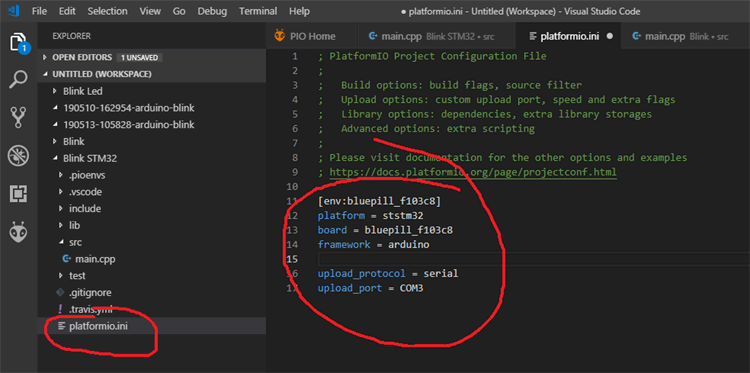Click the 'upload_protocol = serial' line
750x373 pixels.
pos(388,274)
